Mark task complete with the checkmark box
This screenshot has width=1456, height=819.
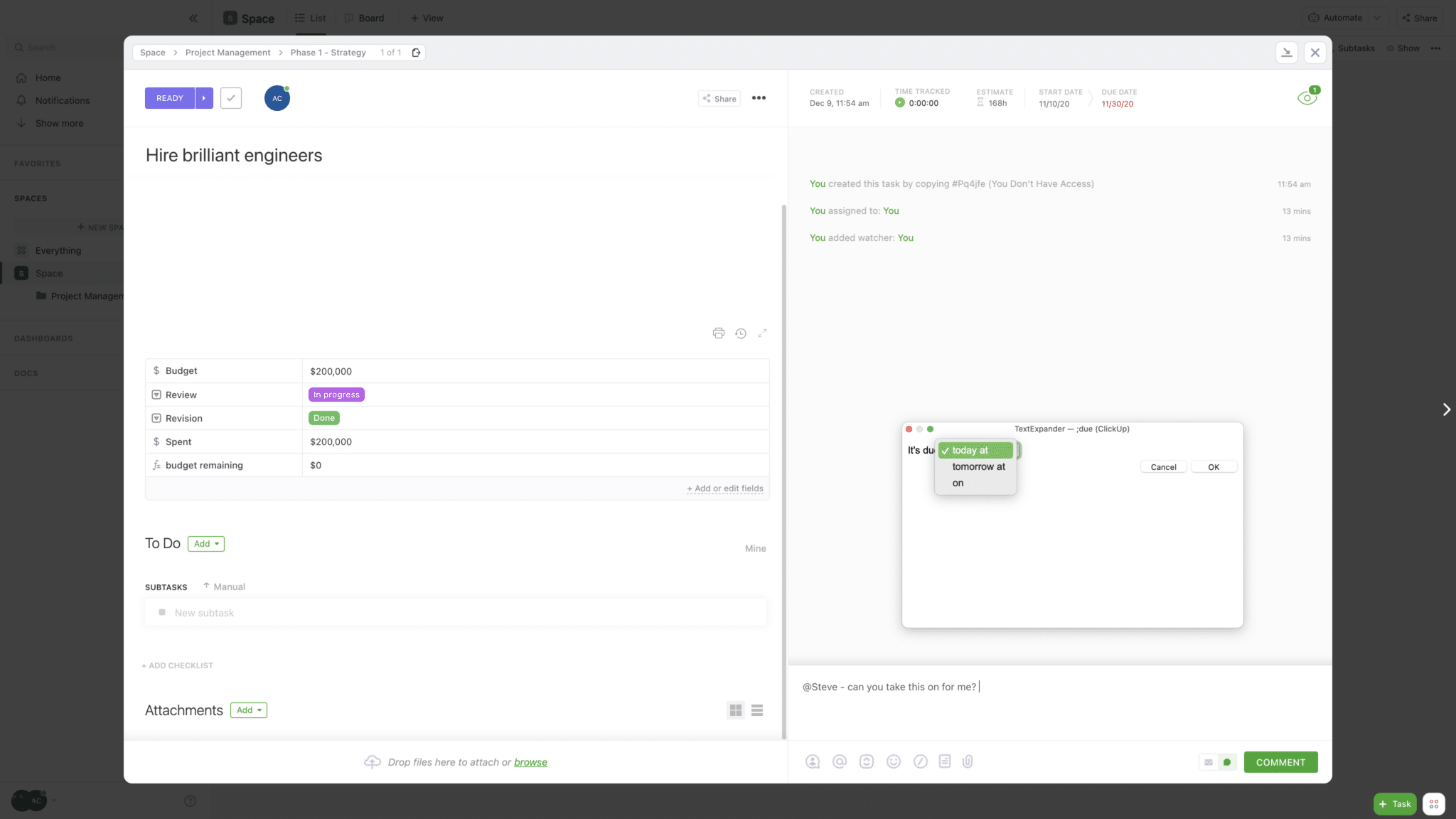click(231, 98)
